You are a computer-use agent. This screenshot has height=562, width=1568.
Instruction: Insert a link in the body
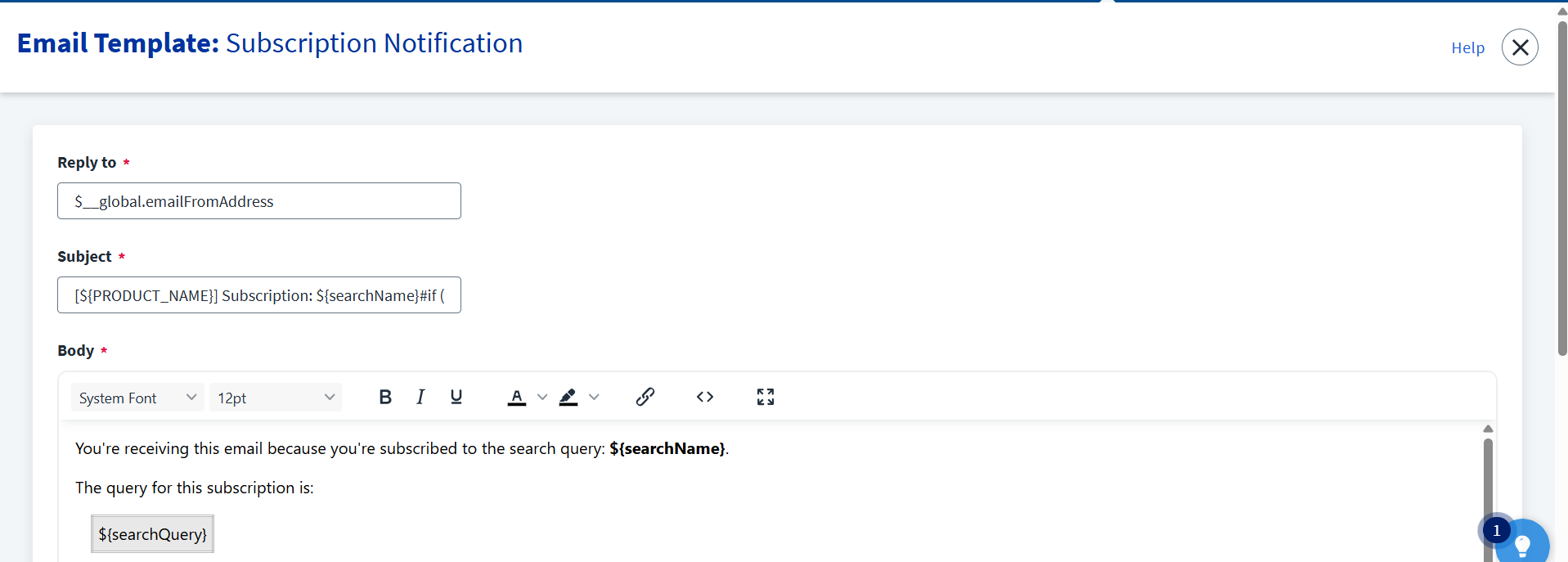click(645, 398)
